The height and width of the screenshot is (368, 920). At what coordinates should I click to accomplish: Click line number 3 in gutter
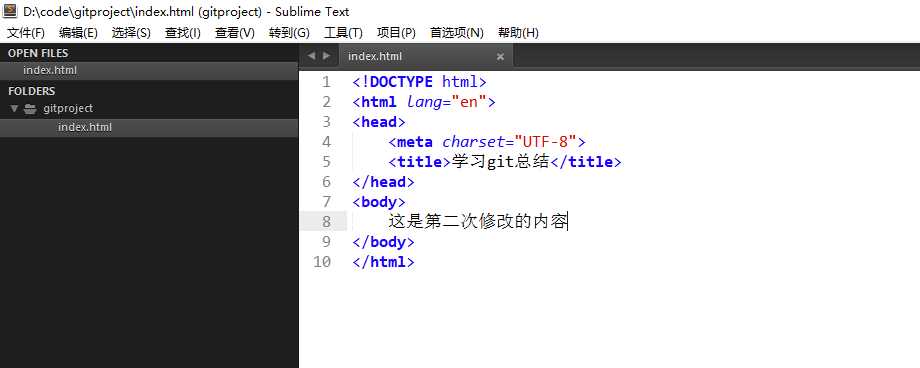click(326, 122)
